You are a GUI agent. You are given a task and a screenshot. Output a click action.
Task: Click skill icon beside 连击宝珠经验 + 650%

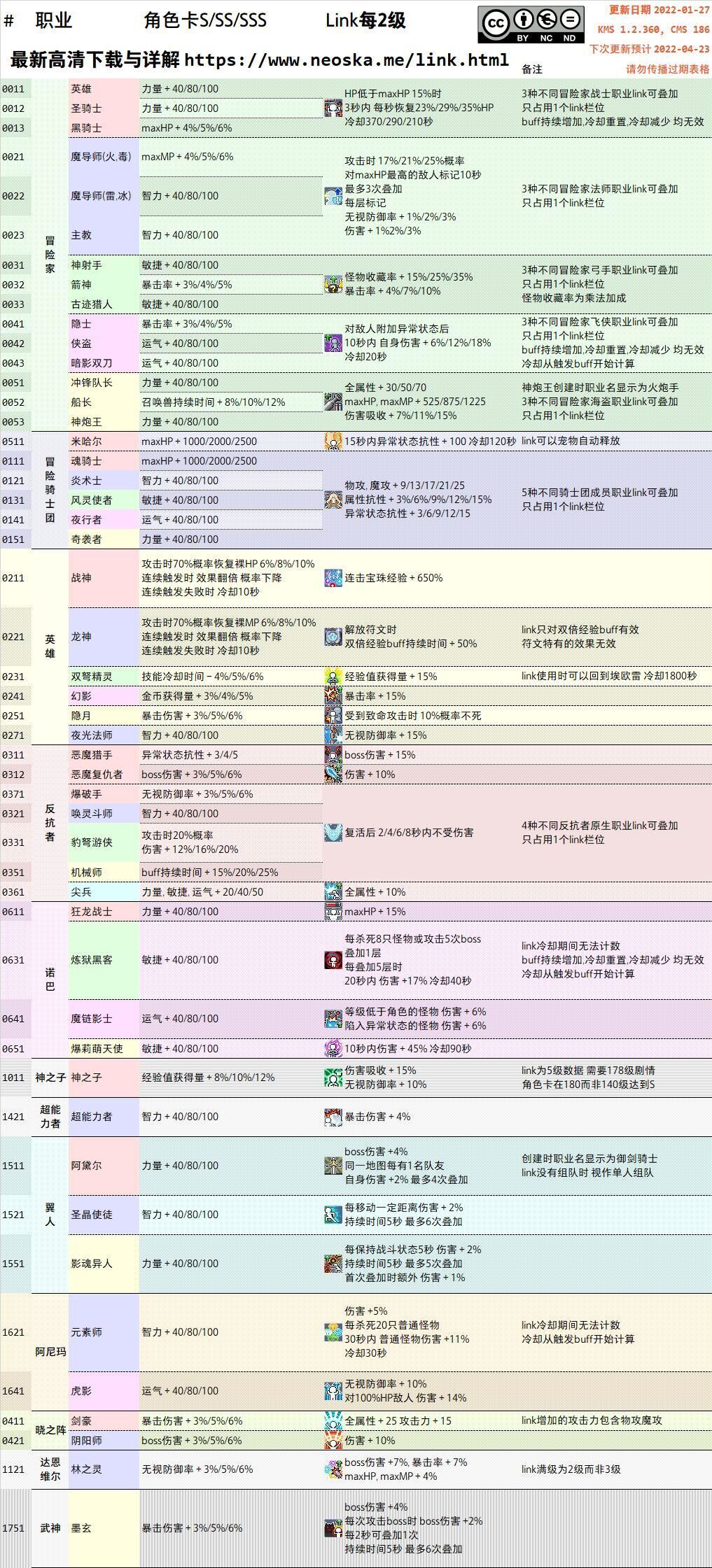[333, 578]
